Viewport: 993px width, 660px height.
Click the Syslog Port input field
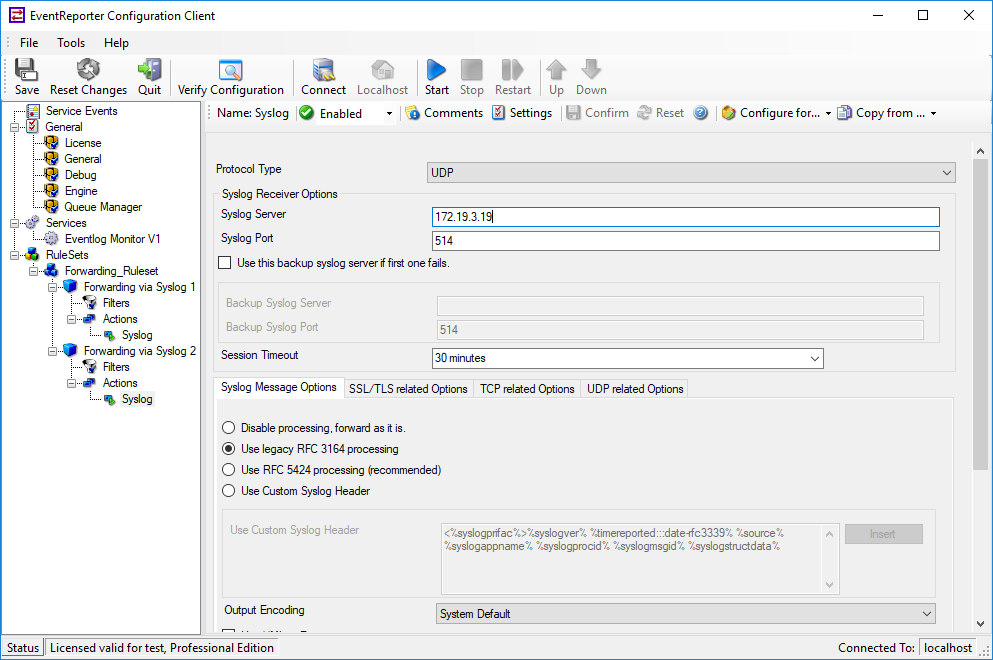[686, 241]
